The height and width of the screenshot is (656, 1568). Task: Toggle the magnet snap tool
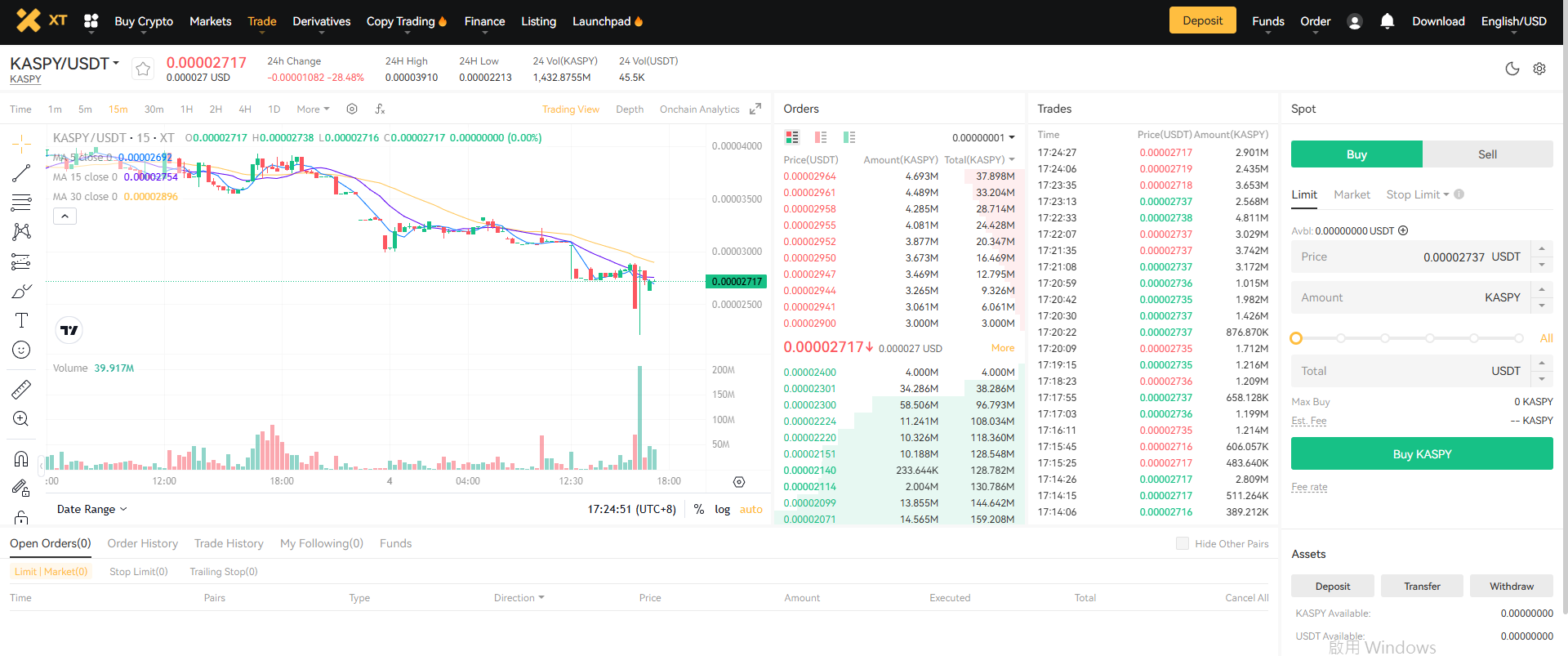tap(22, 459)
